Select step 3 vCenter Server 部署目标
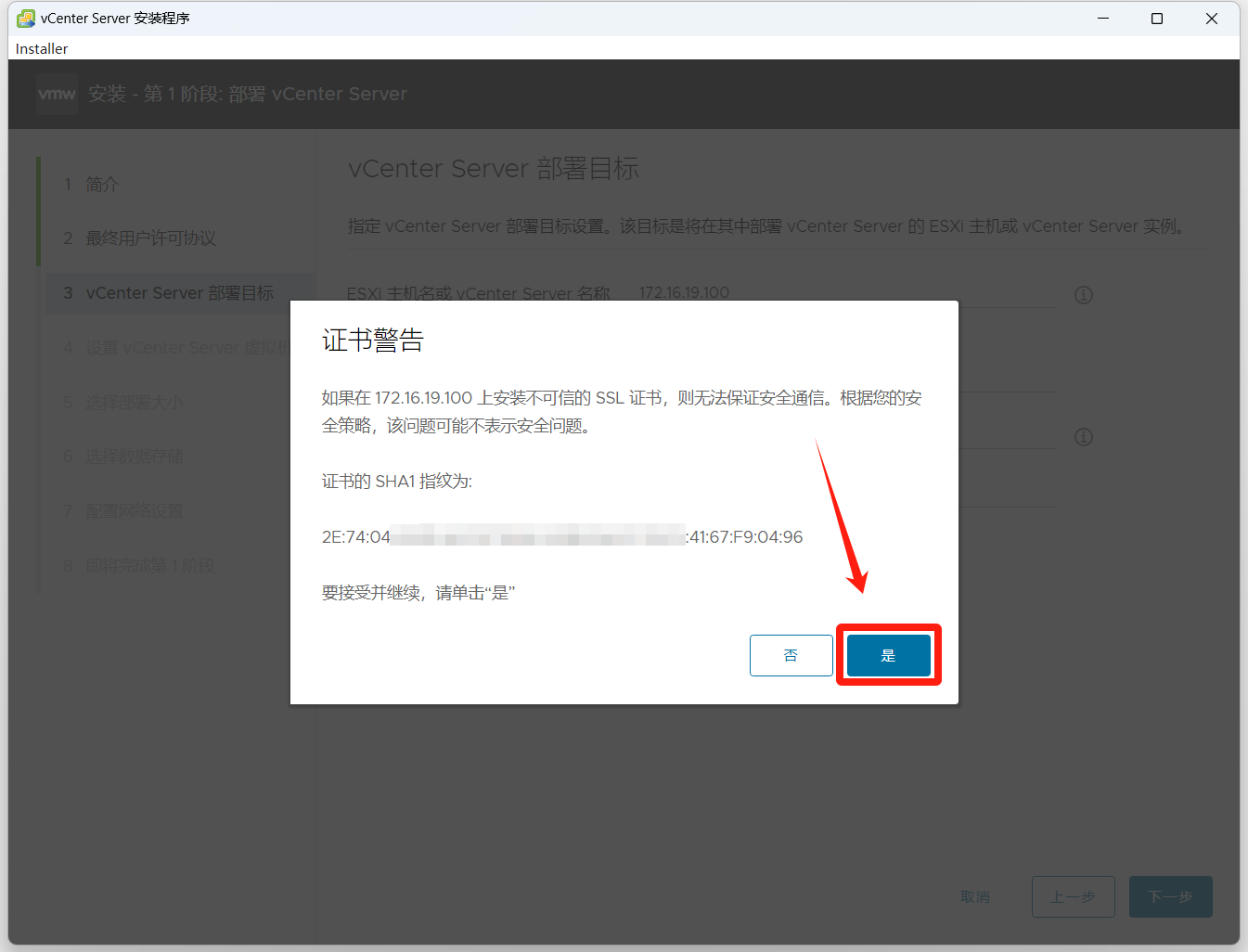Image resolution: width=1248 pixels, height=952 pixels. [179, 293]
